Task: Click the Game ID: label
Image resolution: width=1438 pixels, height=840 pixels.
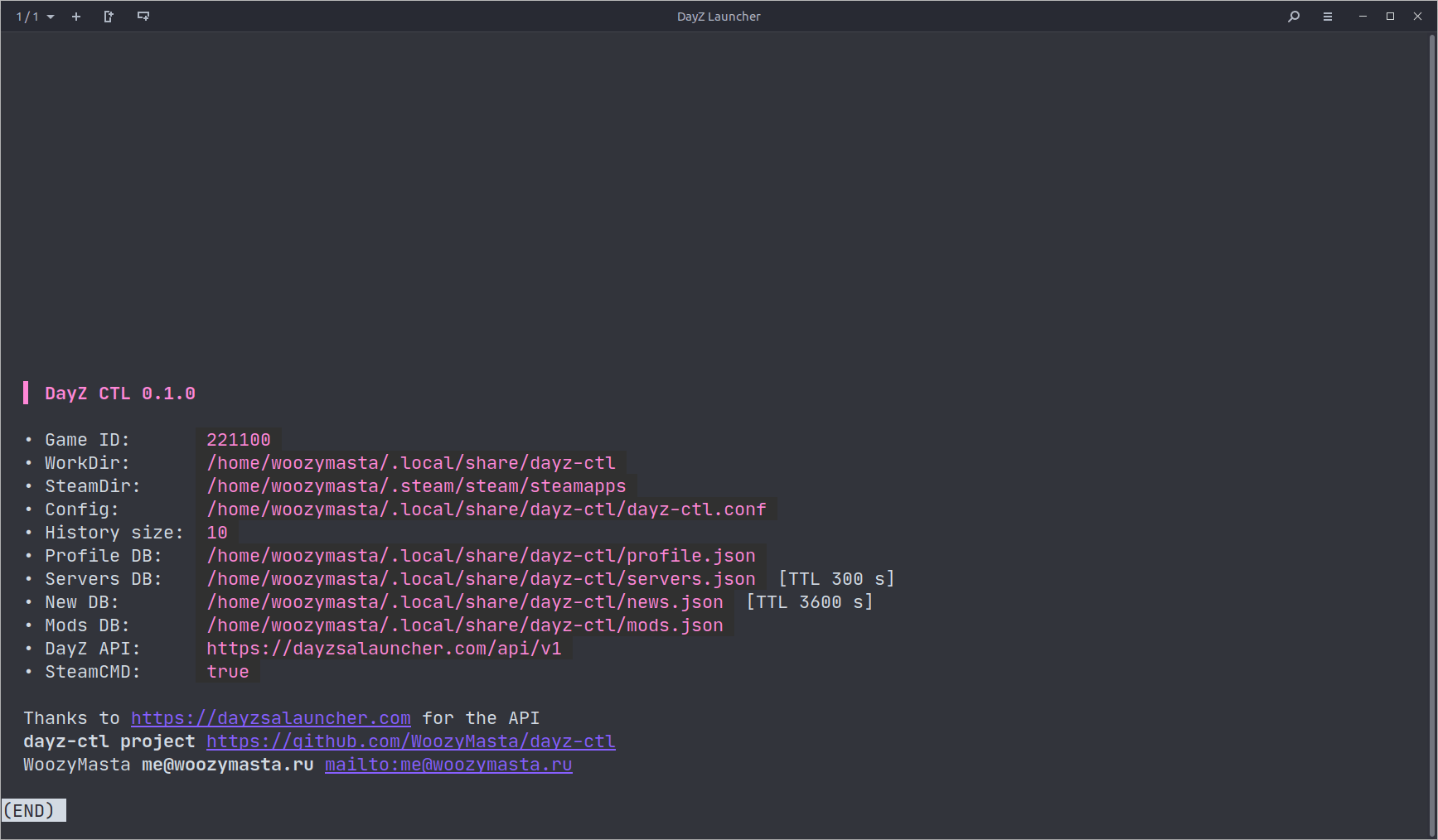Action: click(87, 440)
